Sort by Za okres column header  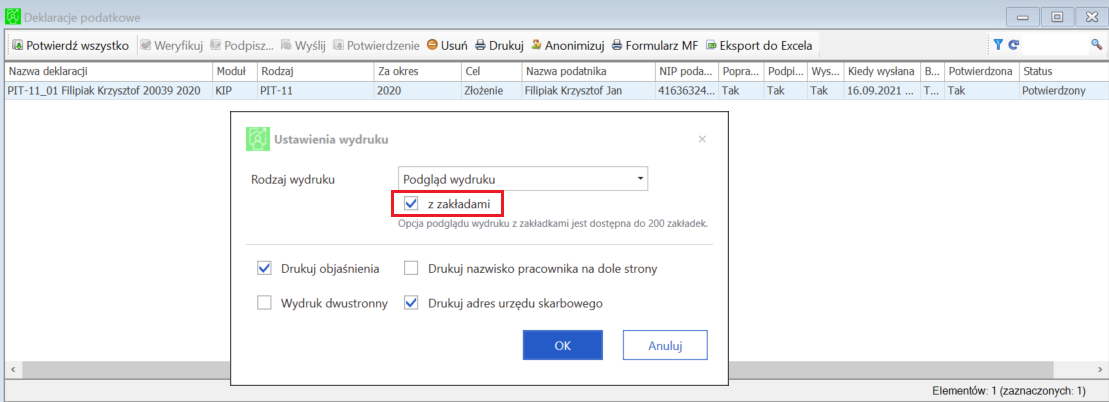pyautogui.click(x=417, y=71)
